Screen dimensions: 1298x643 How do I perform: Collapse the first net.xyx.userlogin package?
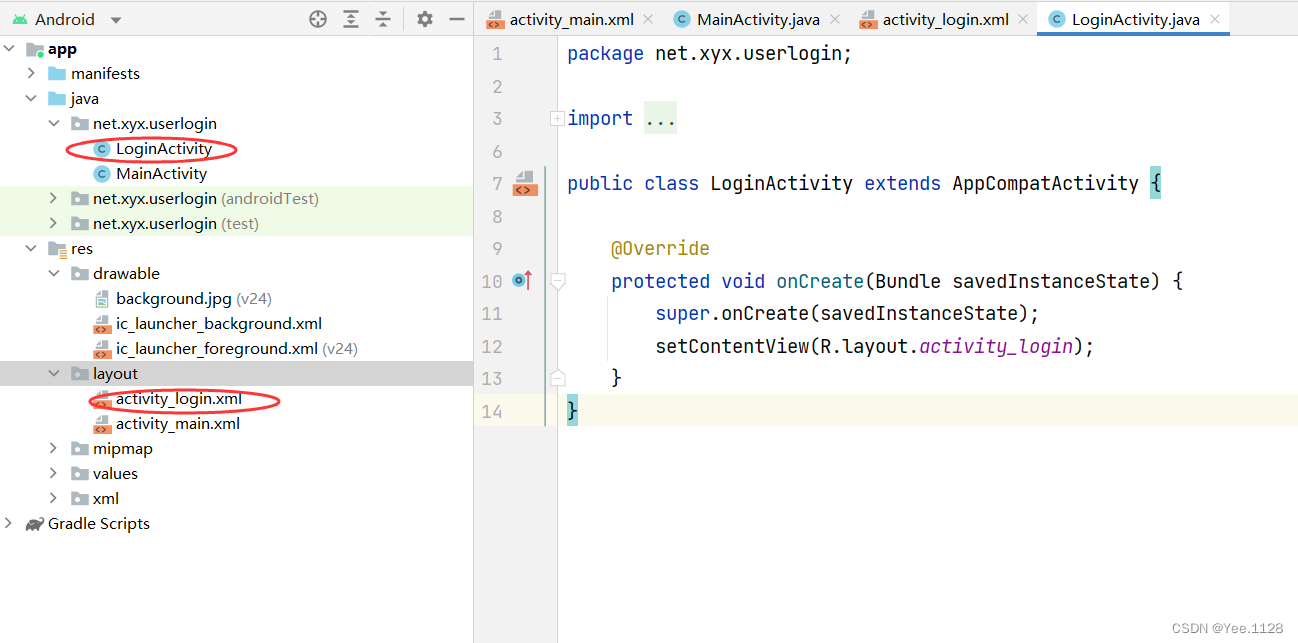(x=54, y=123)
